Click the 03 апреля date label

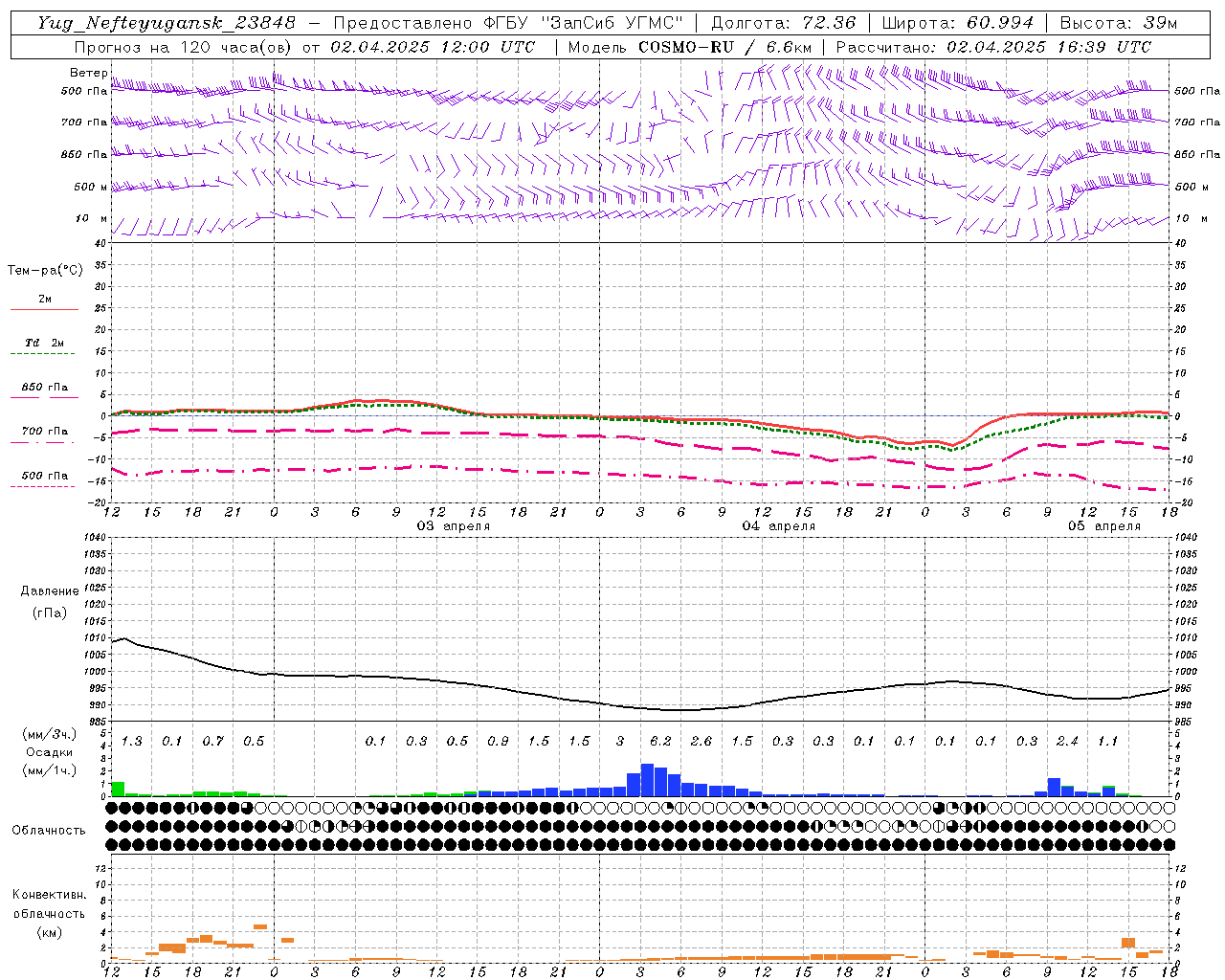point(453,526)
